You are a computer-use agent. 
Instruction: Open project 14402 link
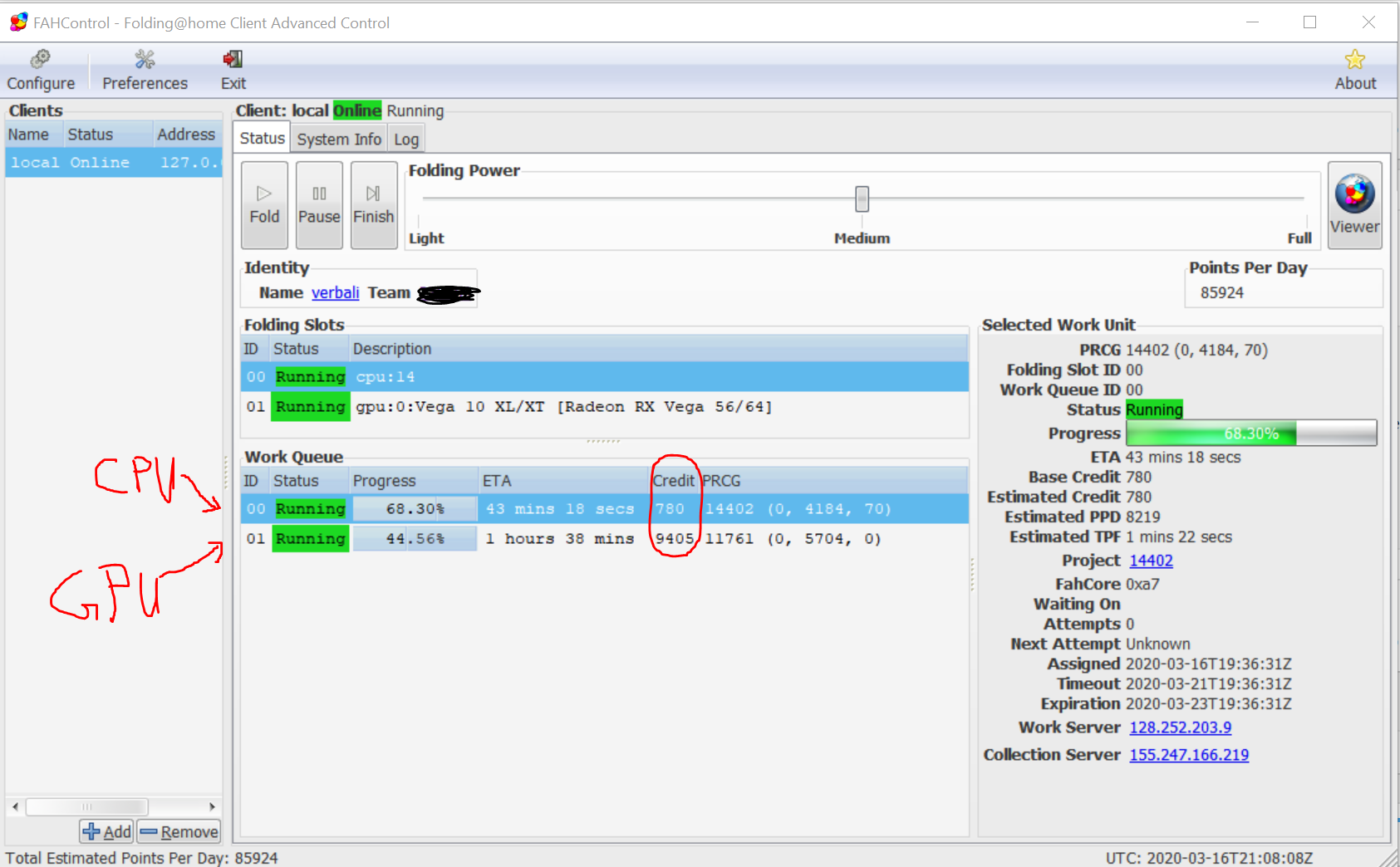(1151, 561)
